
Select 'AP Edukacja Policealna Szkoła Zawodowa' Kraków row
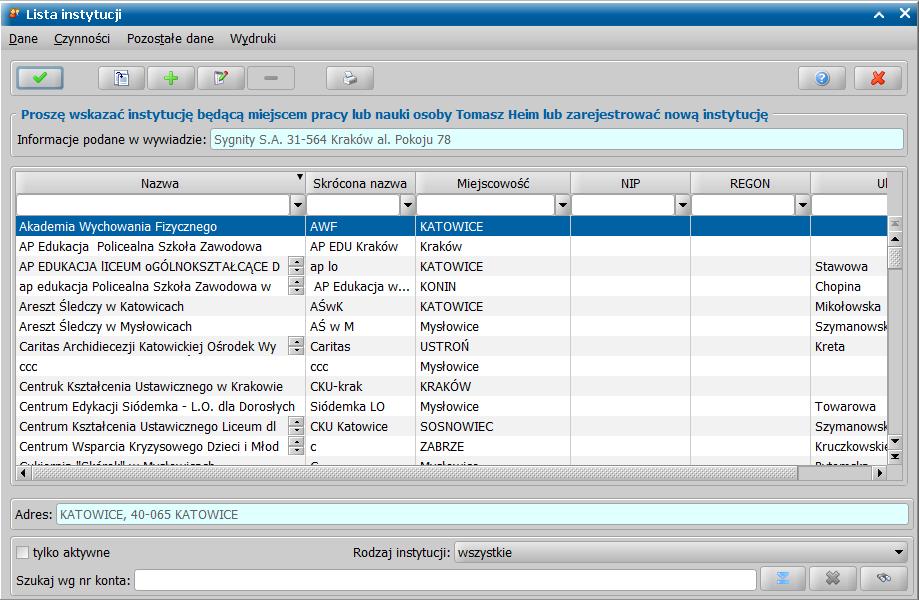pyautogui.click(x=451, y=247)
